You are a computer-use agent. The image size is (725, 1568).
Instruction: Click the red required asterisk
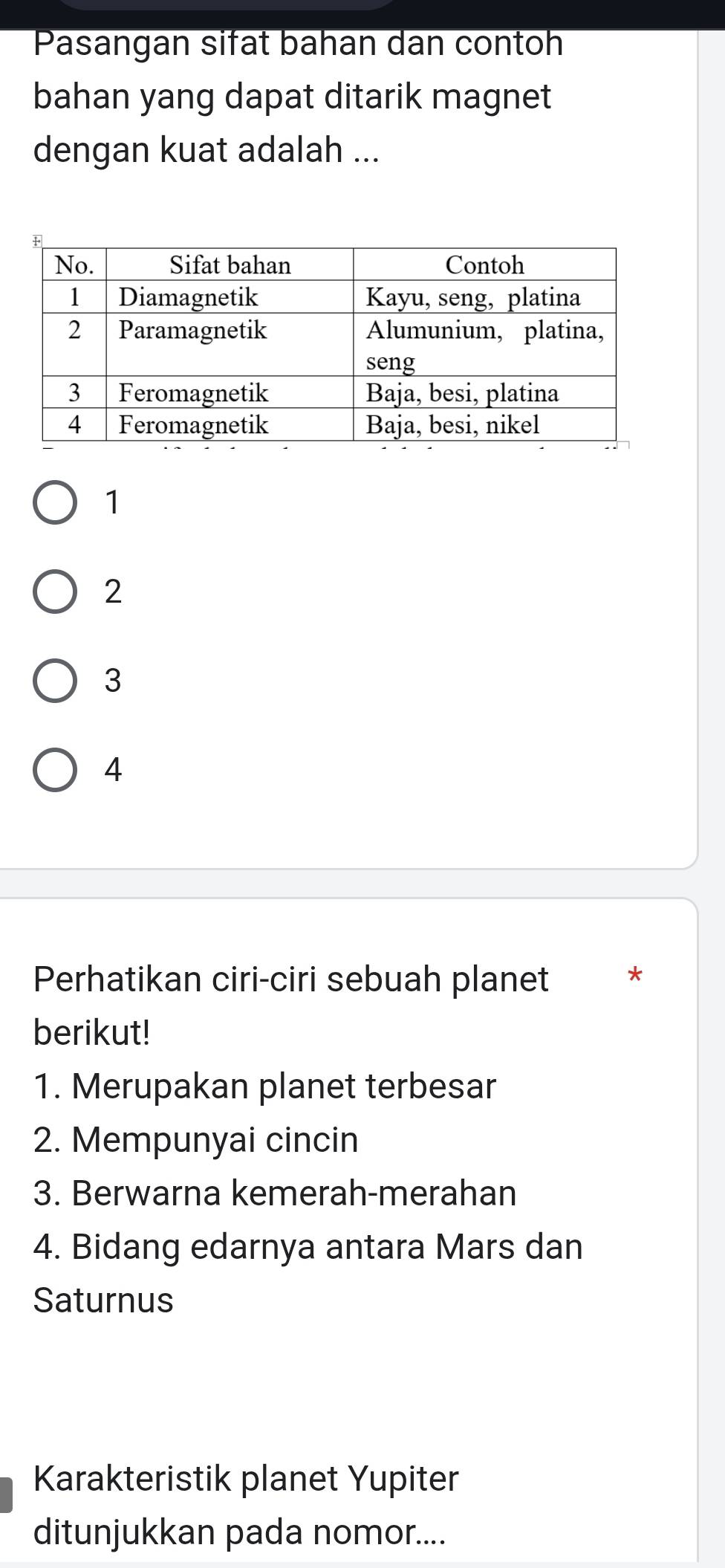click(633, 975)
